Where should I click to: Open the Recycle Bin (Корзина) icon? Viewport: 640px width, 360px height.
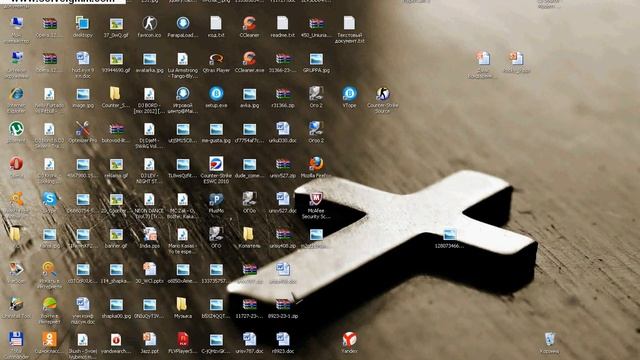(549, 340)
